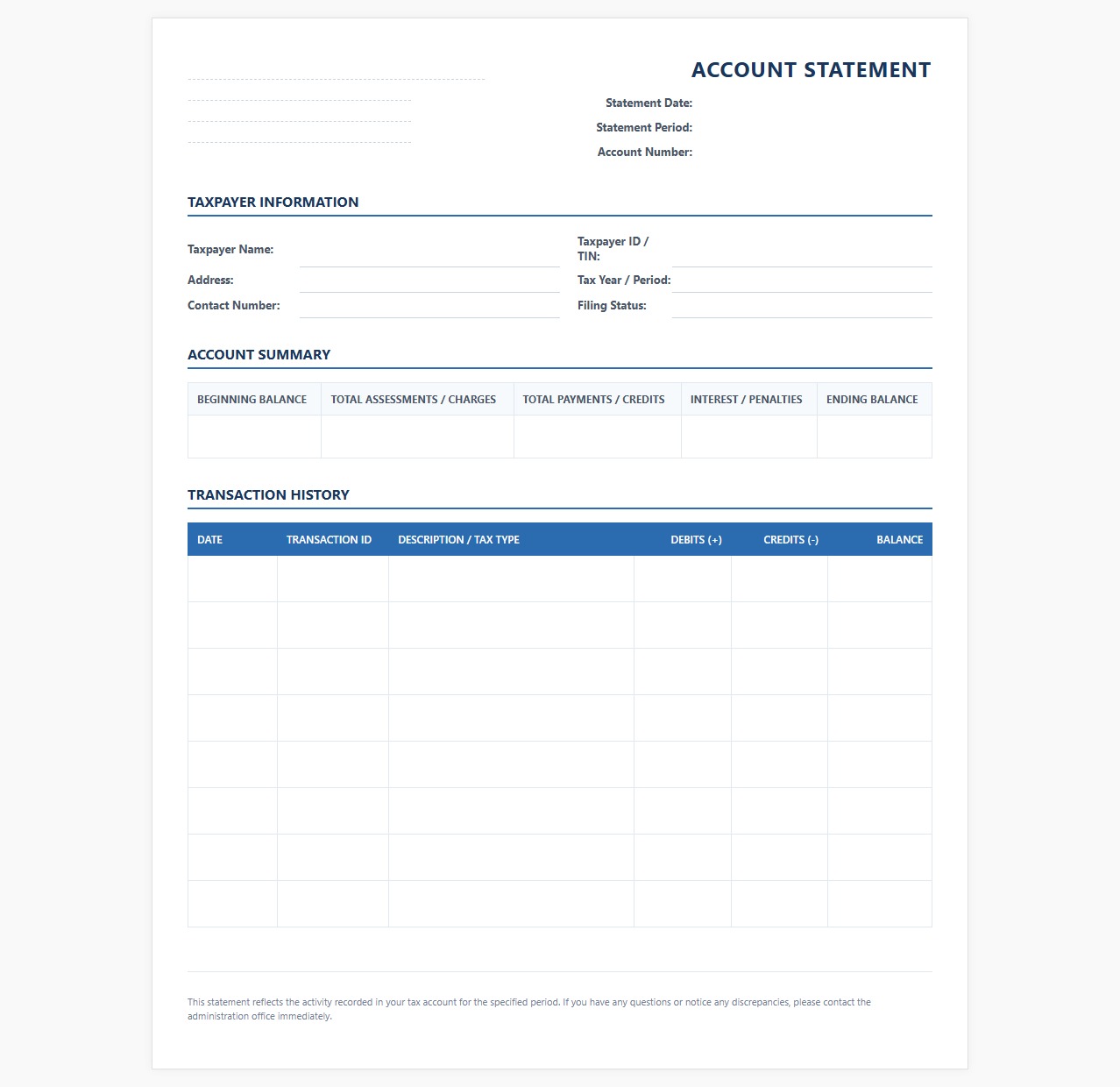
Task: Click the Account Number label
Action: [645, 153]
